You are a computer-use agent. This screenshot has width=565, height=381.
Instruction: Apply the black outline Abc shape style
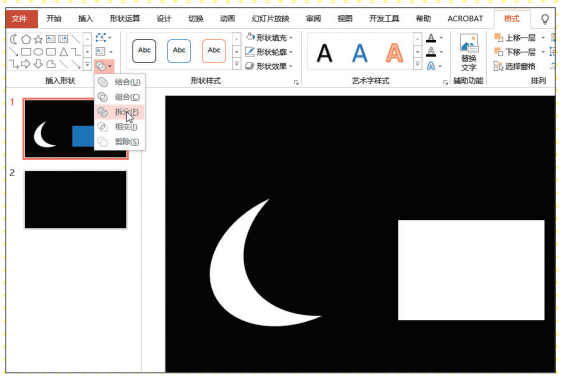[x=144, y=51]
